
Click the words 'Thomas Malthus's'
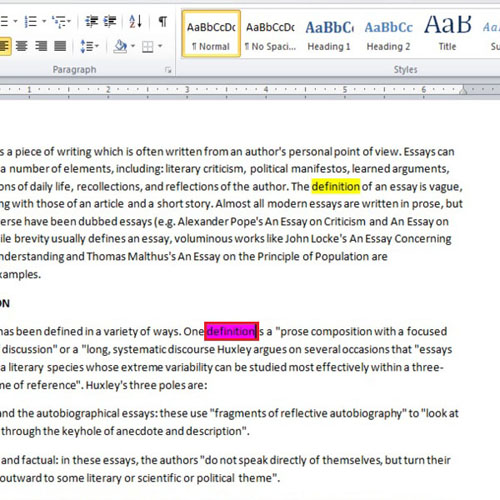click(x=131, y=257)
